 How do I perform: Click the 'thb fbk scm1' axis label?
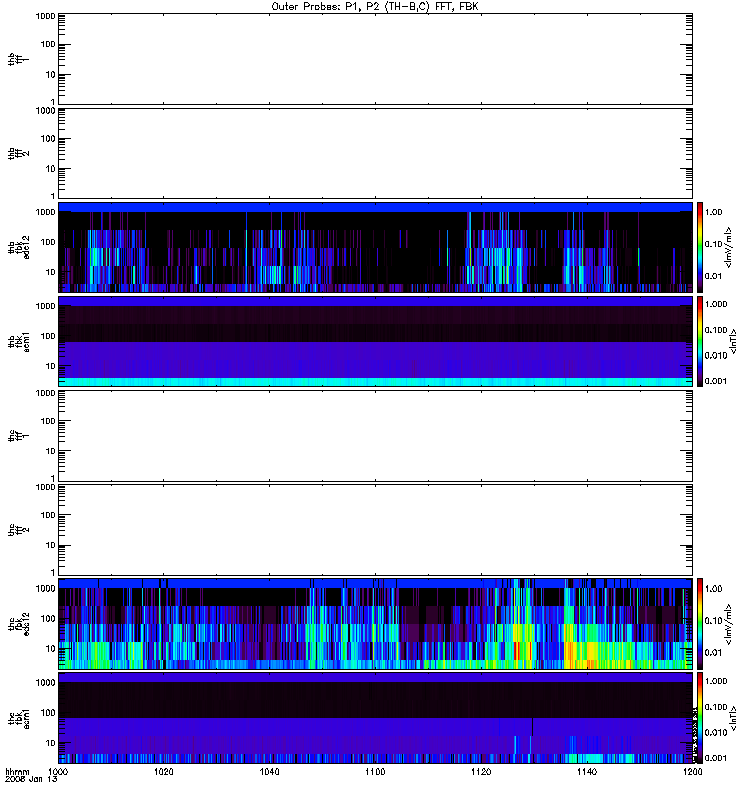point(18,342)
